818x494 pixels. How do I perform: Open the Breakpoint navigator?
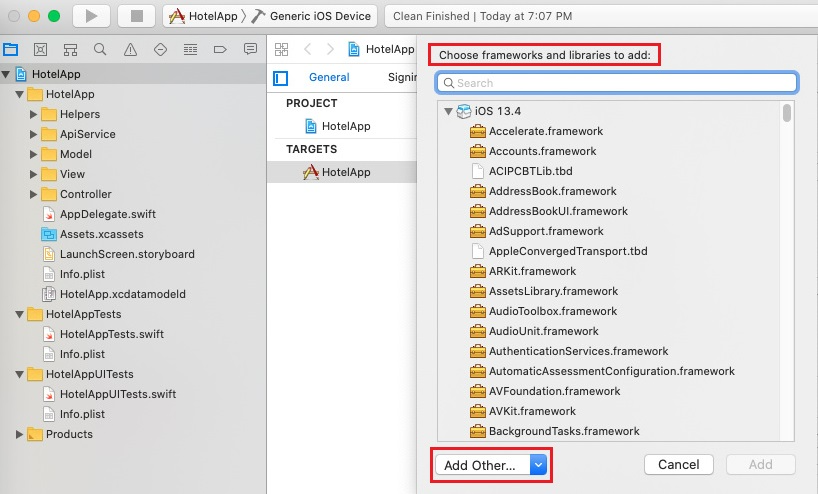tap(220, 50)
